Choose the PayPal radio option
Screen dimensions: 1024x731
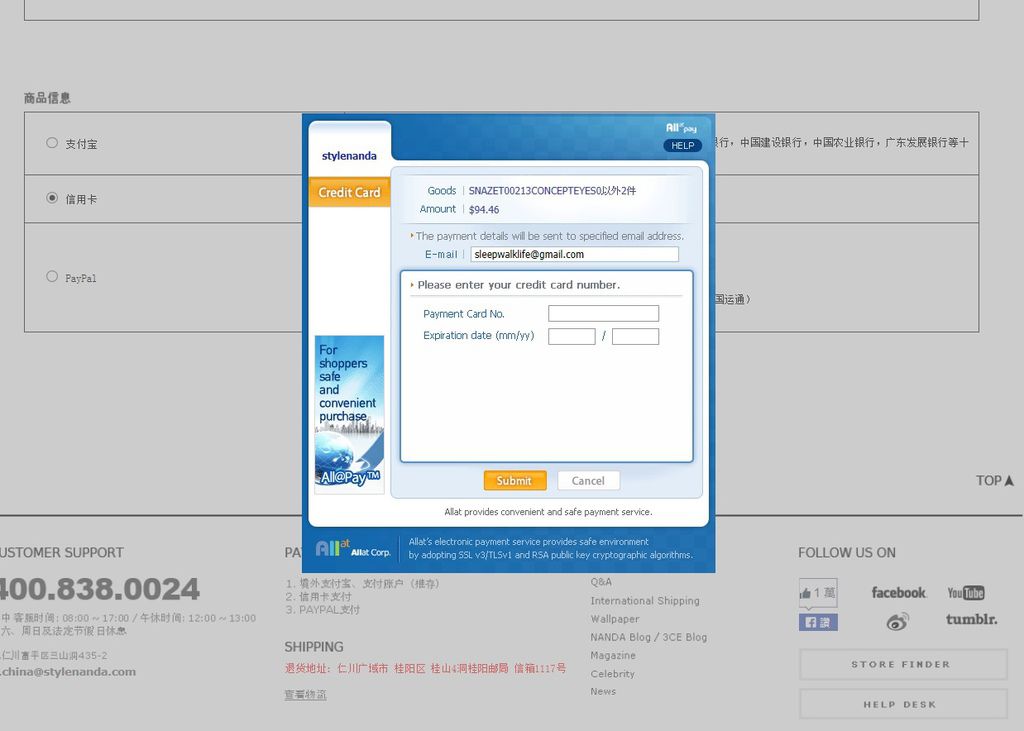[x=52, y=276]
